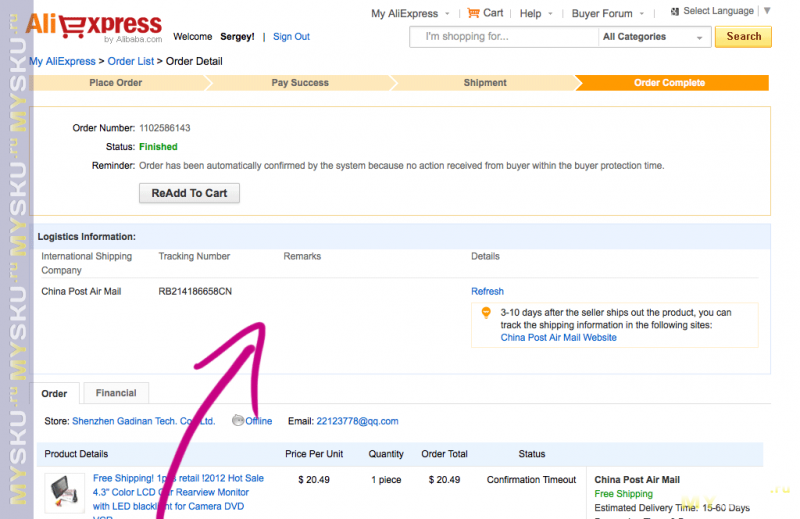Click the Finished status text
The image size is (800, 519).
tap(158, 147)
